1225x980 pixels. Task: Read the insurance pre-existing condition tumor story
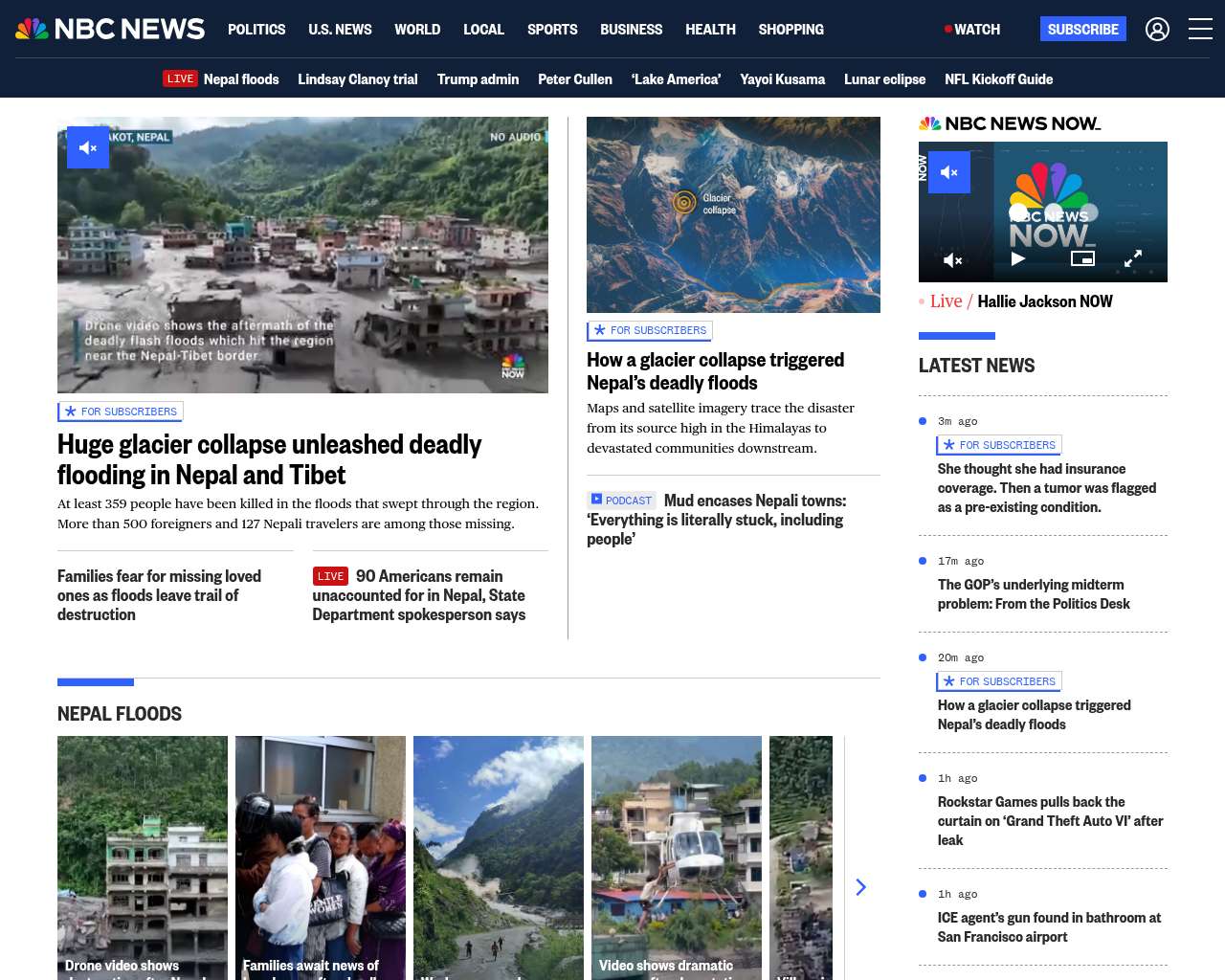click(1047, 488)
